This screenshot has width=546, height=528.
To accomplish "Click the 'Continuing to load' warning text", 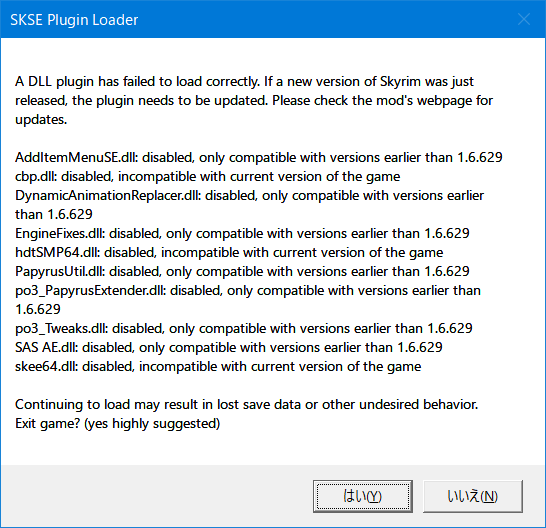I will click(x=247, y=404).
